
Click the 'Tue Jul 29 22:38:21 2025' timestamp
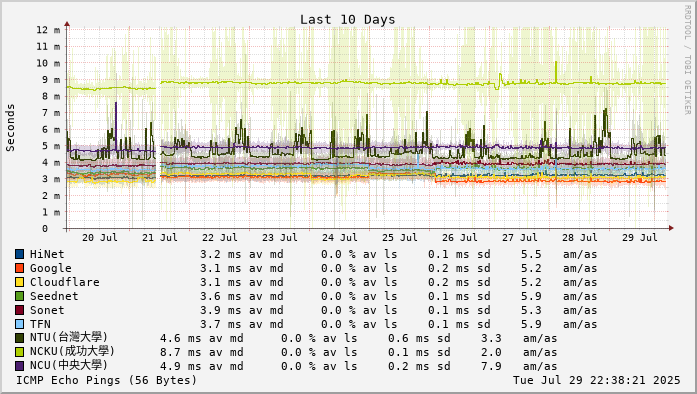(597, 380)
